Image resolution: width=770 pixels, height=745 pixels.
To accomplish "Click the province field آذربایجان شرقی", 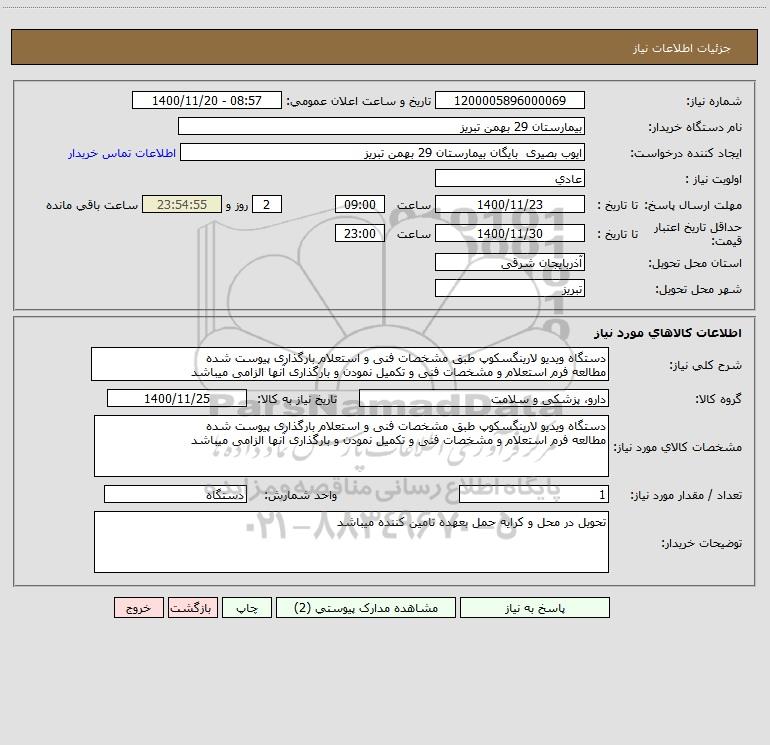I will [510, 263].
